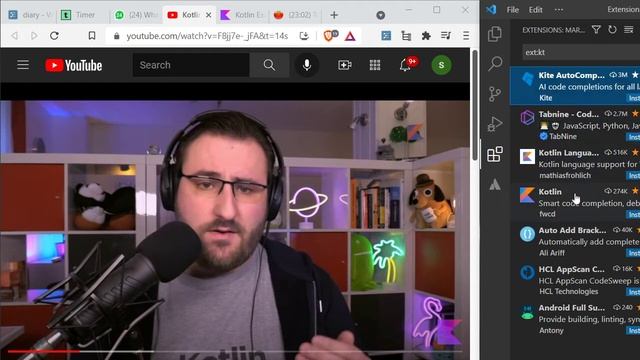Open Brave Rewards triangle icon
Viewport: 640px width, 360px height.
[x=350, y=36]
